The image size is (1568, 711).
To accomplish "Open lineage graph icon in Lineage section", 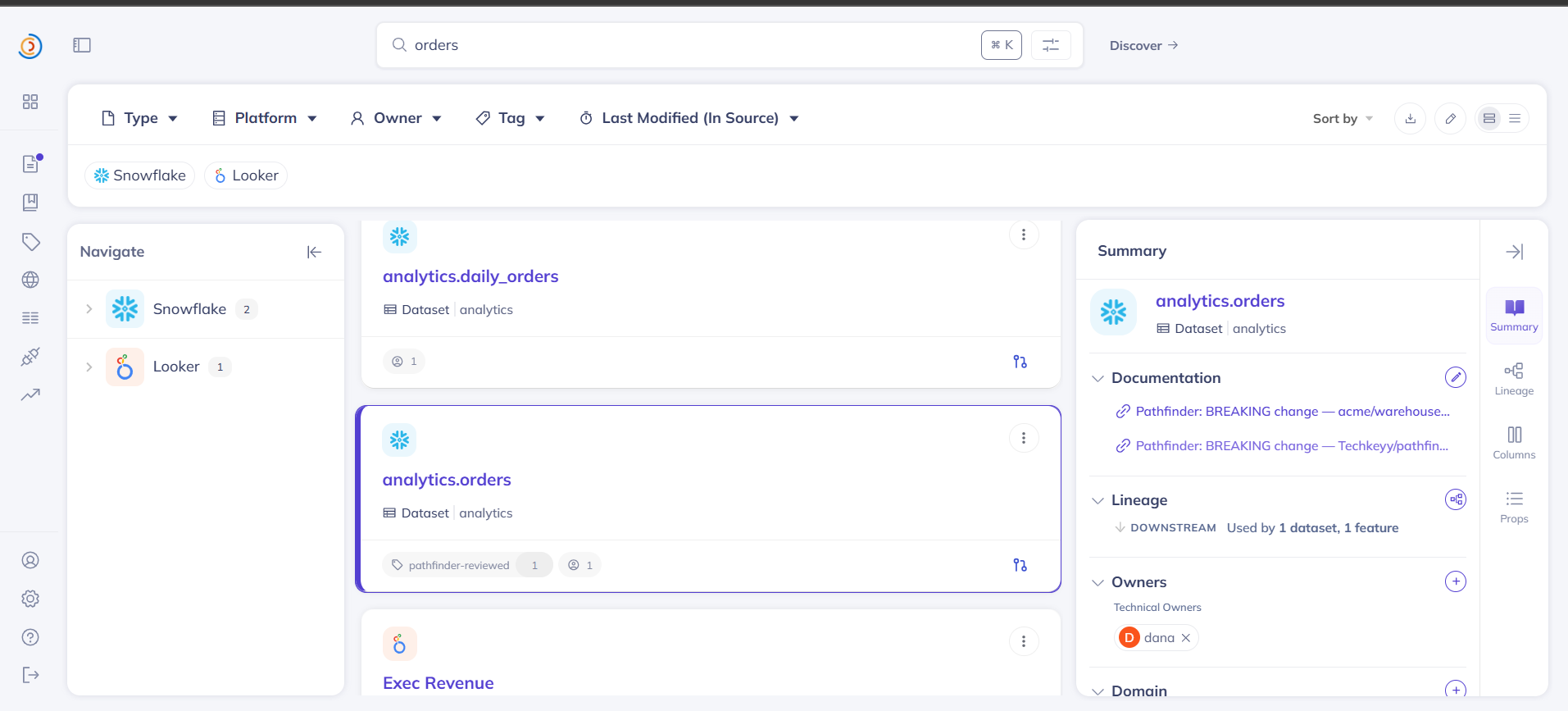I will pyautogui.click(x=1456, y=499).
